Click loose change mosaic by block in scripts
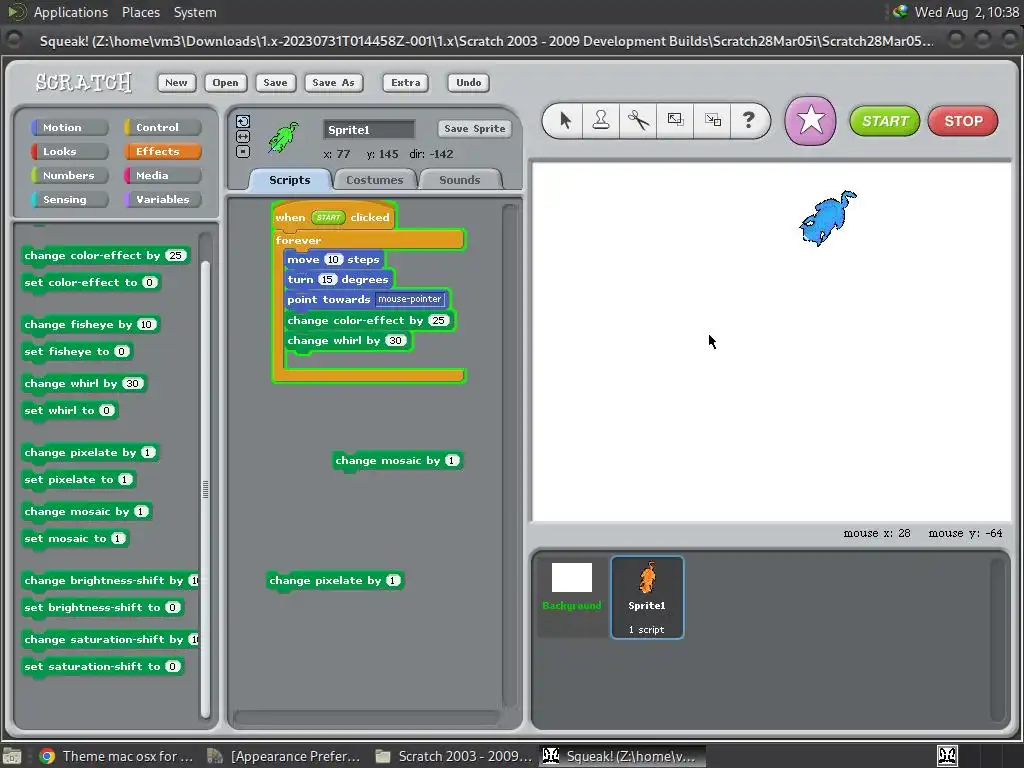The height and width of the screenshot is (768, 1024). click(397, 461)
